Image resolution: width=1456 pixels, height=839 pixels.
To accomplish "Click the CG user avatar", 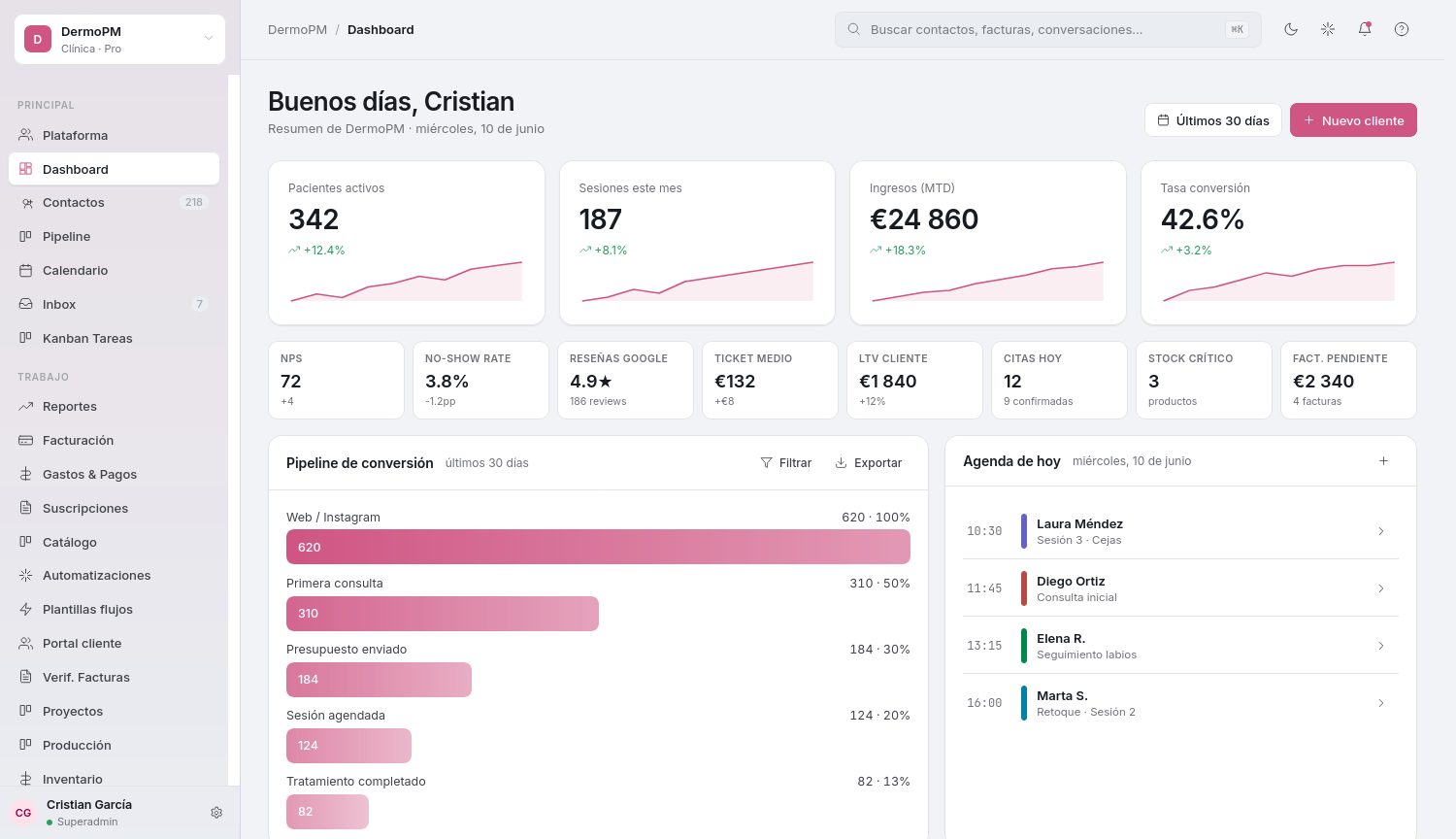I will point(23,813).
